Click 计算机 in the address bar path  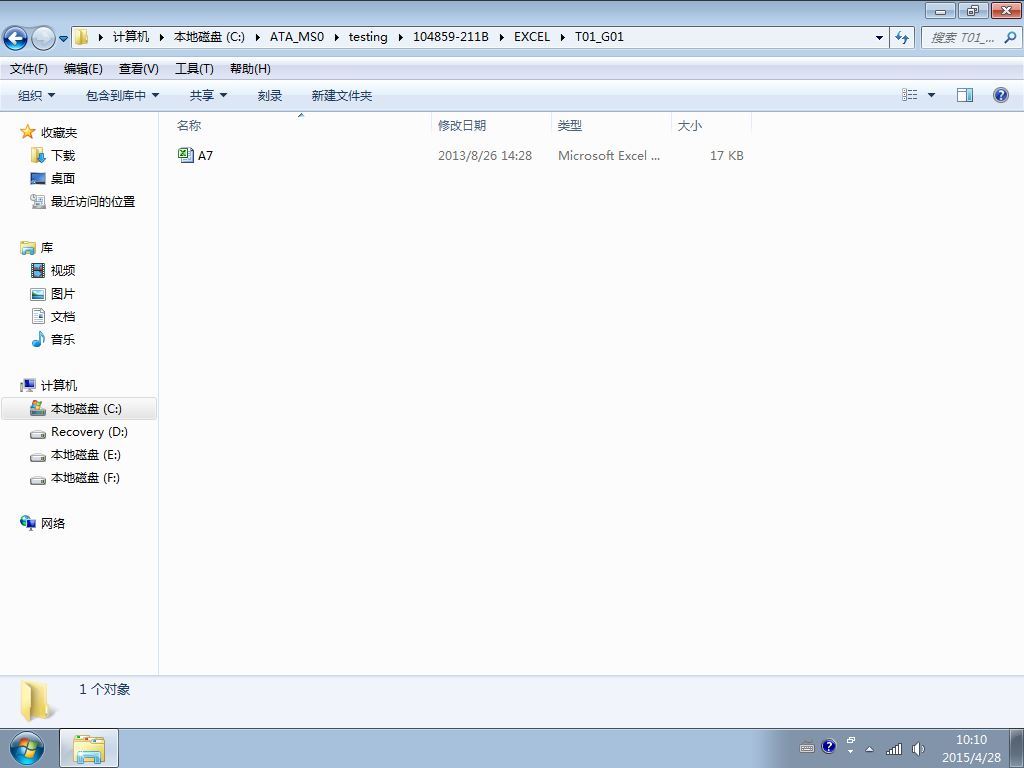131,37
